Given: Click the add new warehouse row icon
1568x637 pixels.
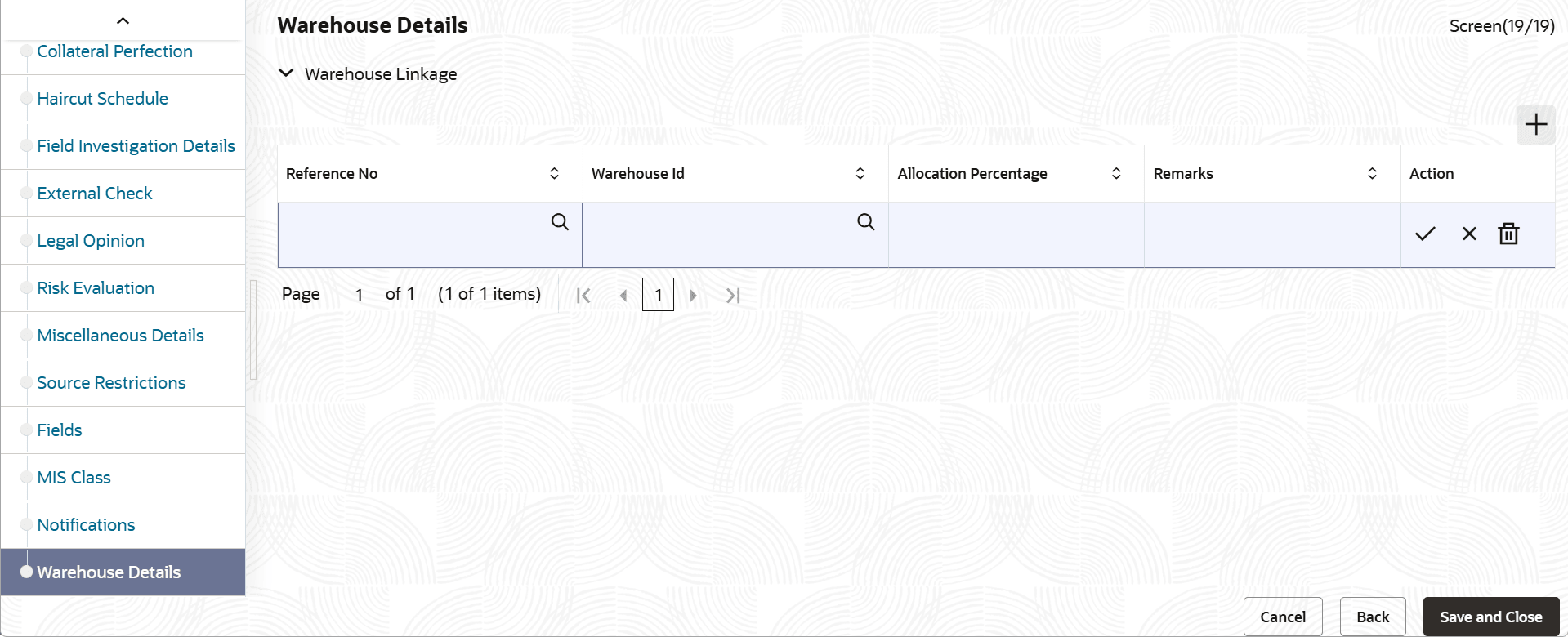Looking at the screenshot, I should [1535, 124].
